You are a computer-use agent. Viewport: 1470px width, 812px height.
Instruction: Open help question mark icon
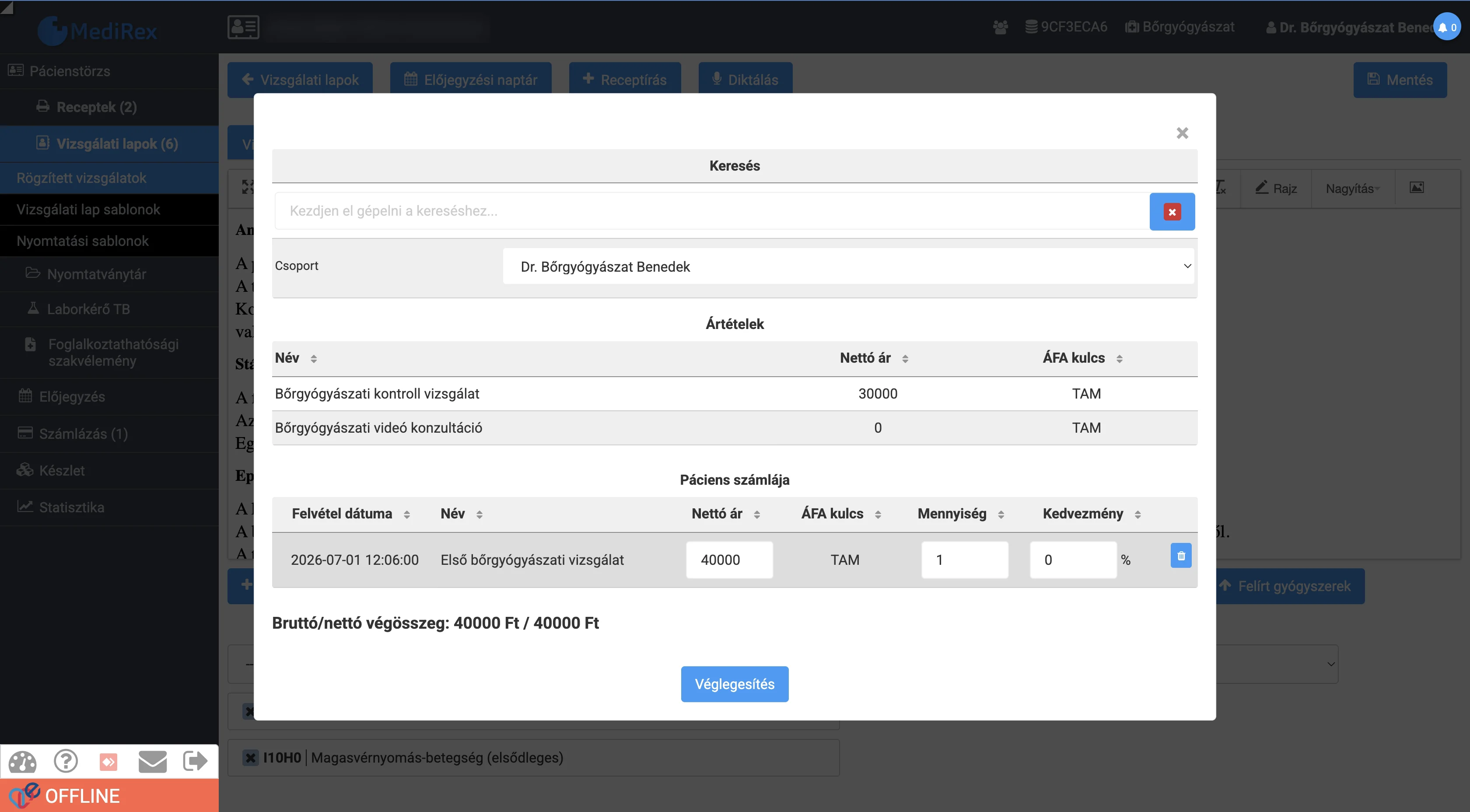66,761
